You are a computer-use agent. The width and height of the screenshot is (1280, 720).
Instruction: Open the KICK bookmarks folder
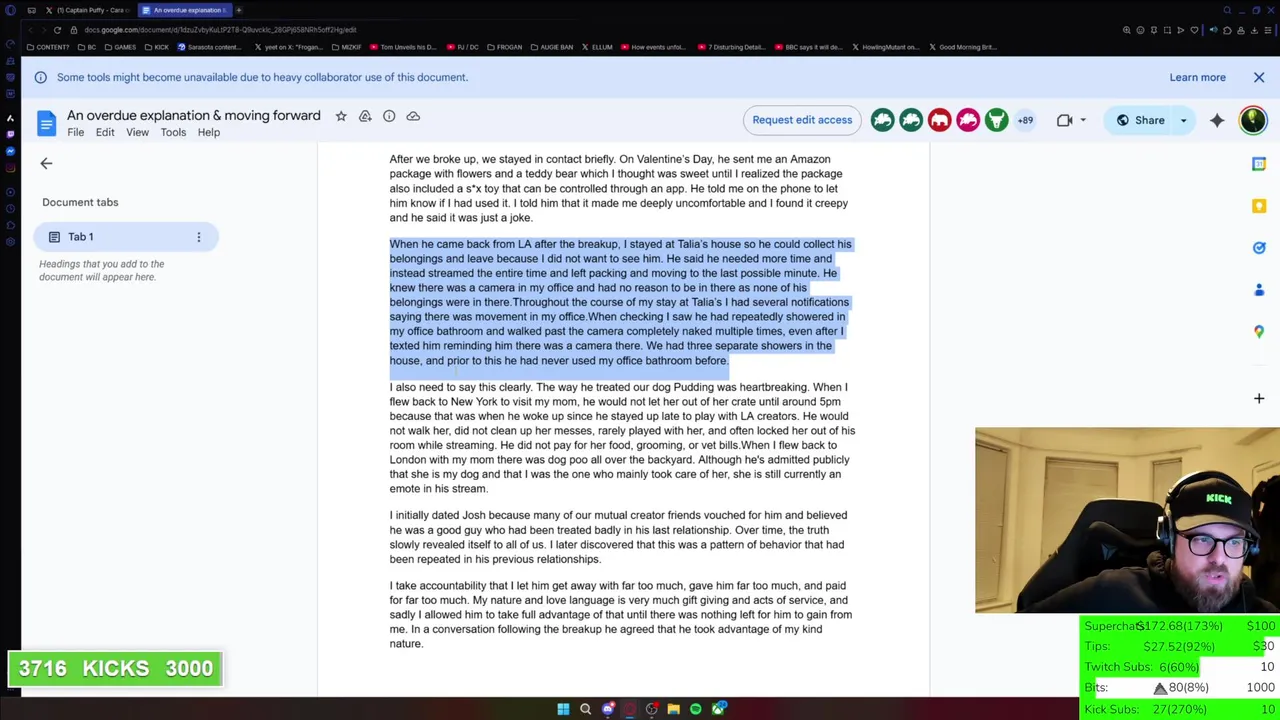pyautogui.click(x=157, y=47)
